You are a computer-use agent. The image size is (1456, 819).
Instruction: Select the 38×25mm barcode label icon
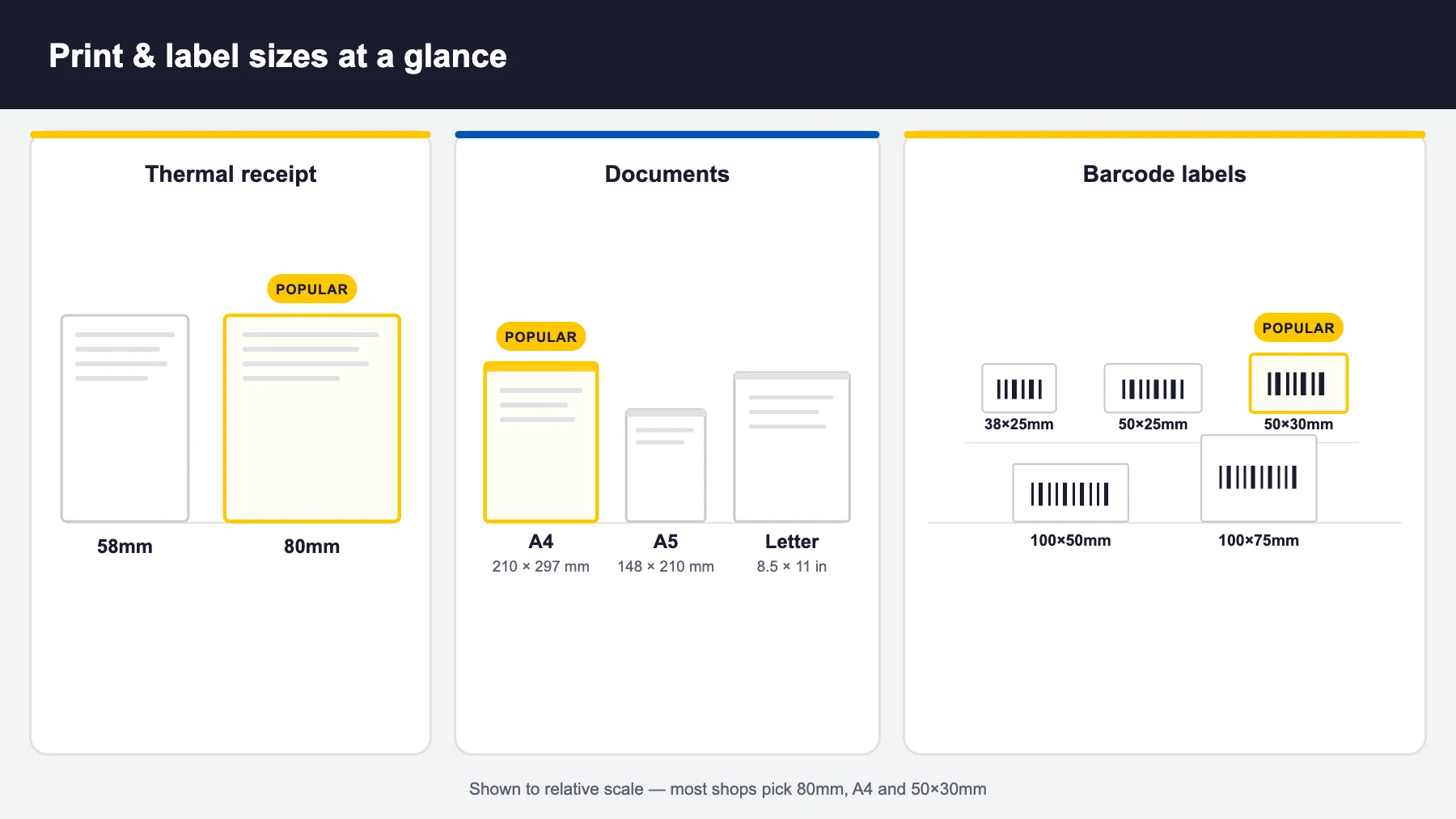point(1019,388)
